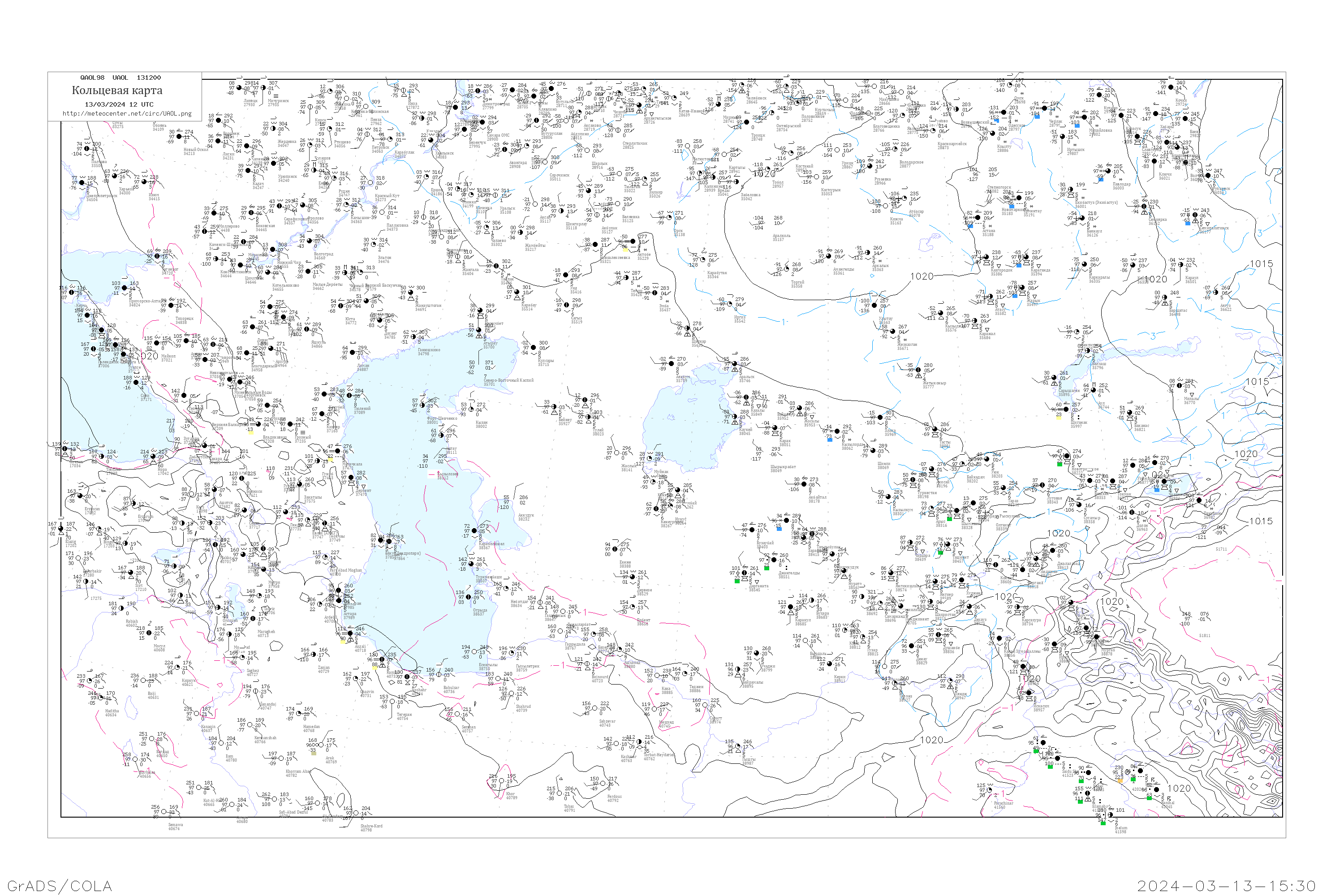1344x896 pixels.
Task: Click the Караганда station circle symbol
Action: [1026, 258]
